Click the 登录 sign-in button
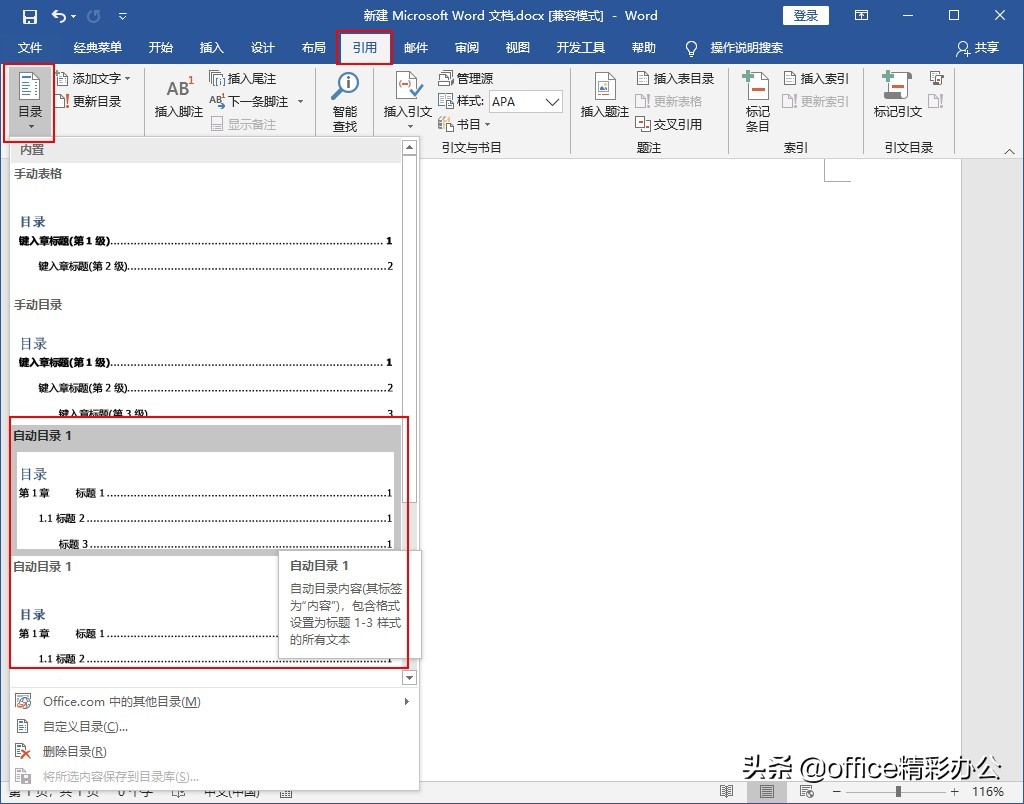The image size is (1024, 804). click(x=805, y=16)
